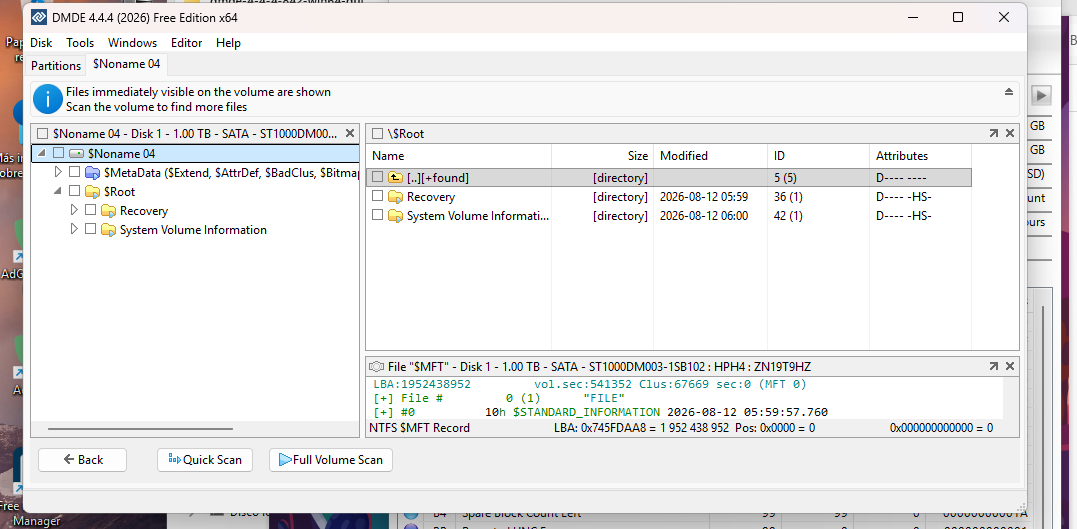Expand the [+] File # record line

pyautogui.click(x=381, y=398)
